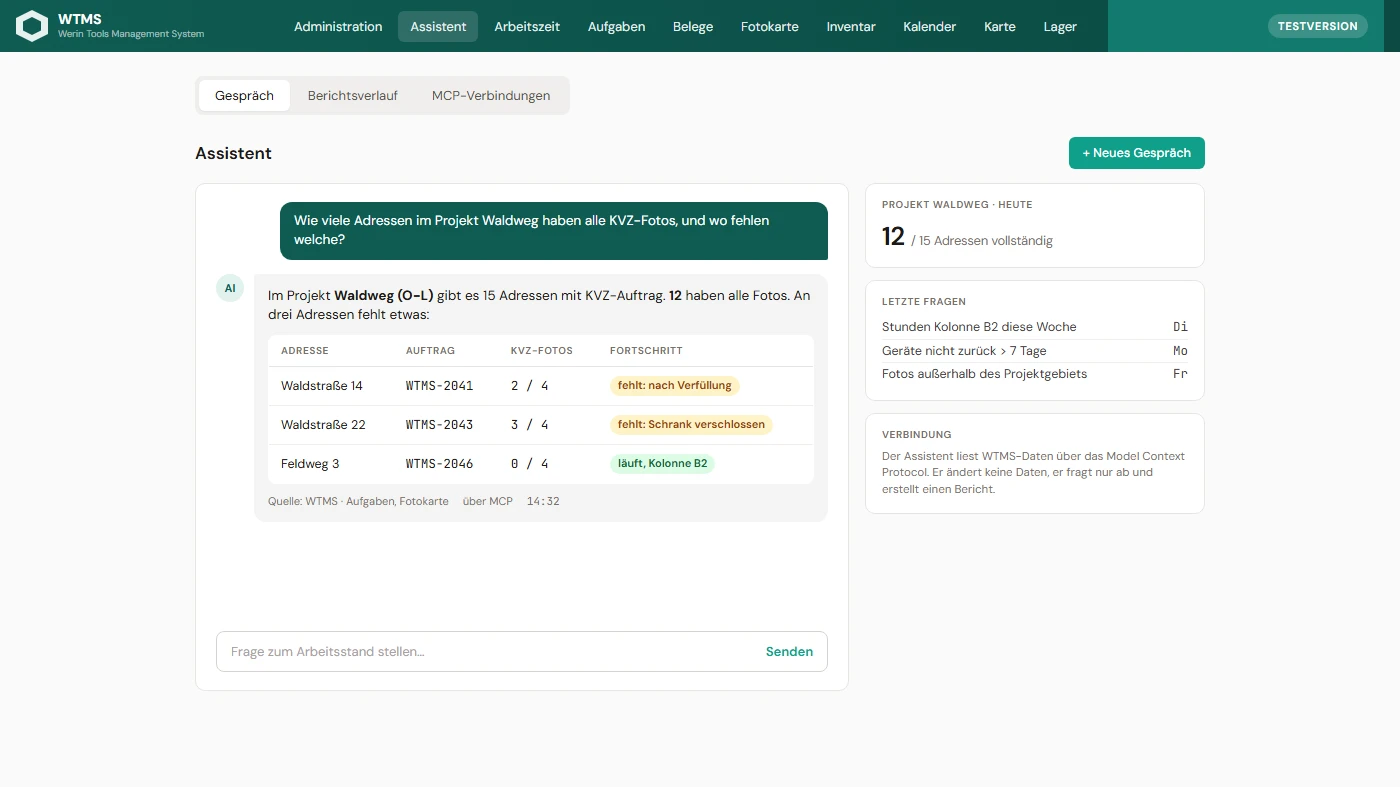This screenshot has width=1400, height=787.
Task: Open recent question Geräte nicht zurück > 7 Tage
Action: tap(1035, 351)
